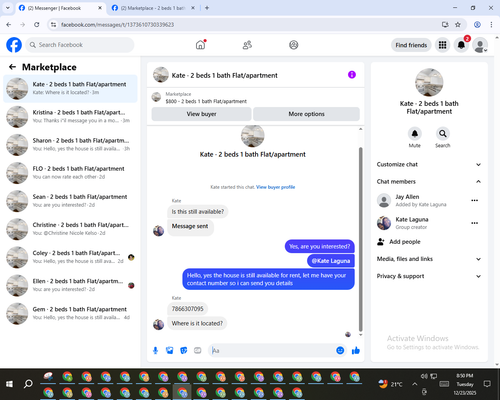
Task: Open the purple conversation information icon
Action: tap(352, 75)
